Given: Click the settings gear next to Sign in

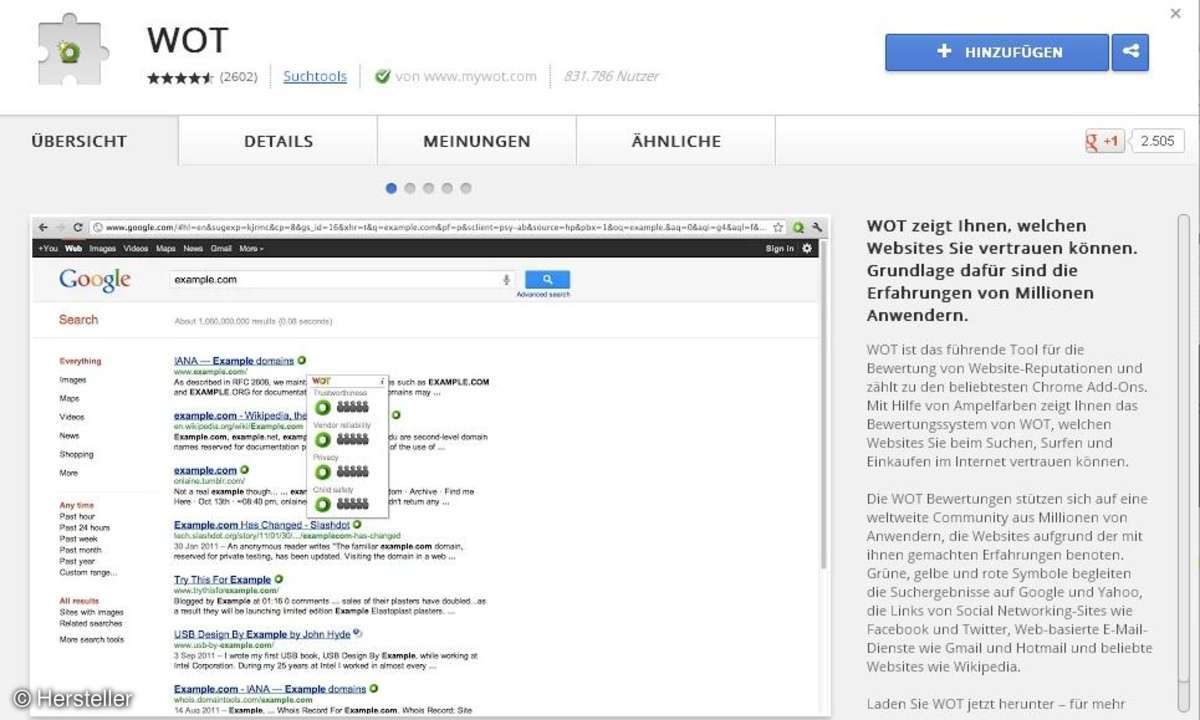Looking at the screenshot, I should click(808, 248).
